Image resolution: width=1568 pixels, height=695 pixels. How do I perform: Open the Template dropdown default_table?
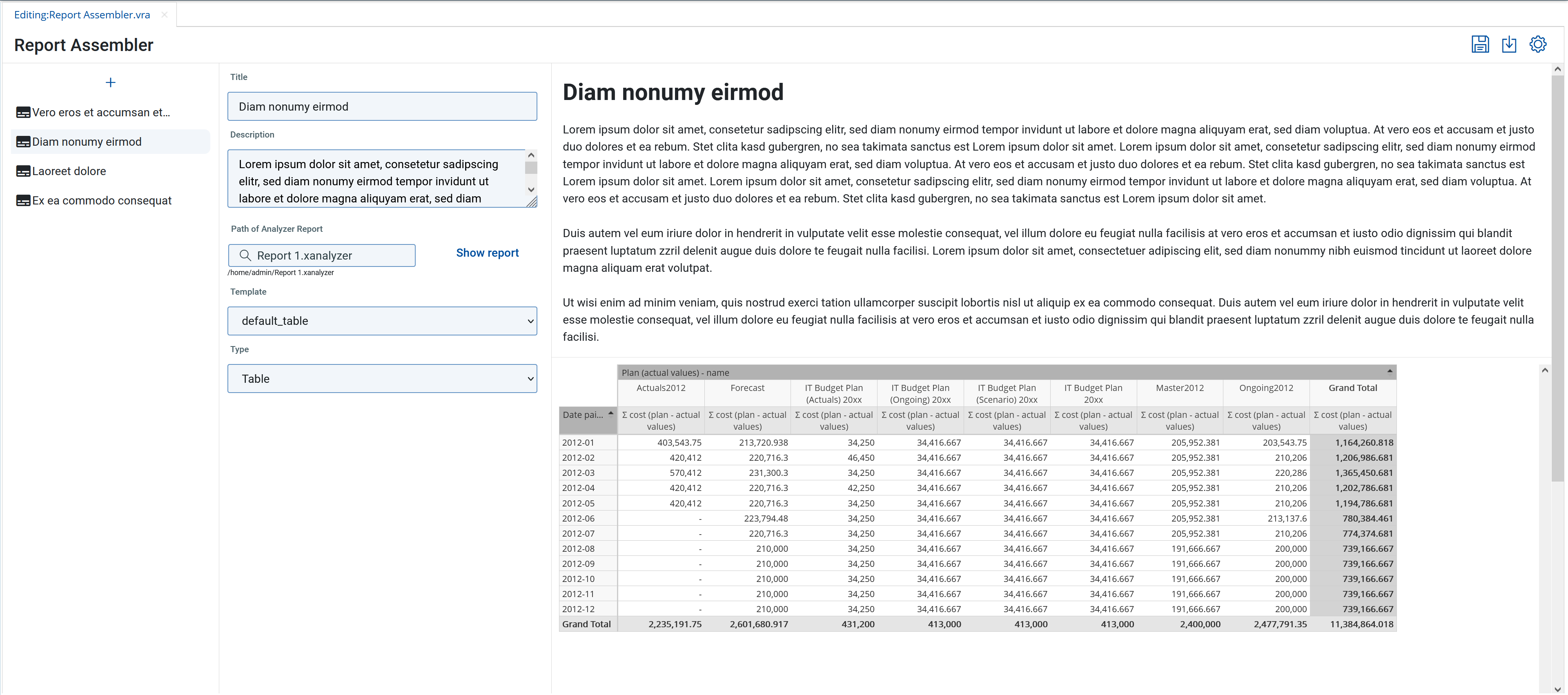tap(382, 321)
